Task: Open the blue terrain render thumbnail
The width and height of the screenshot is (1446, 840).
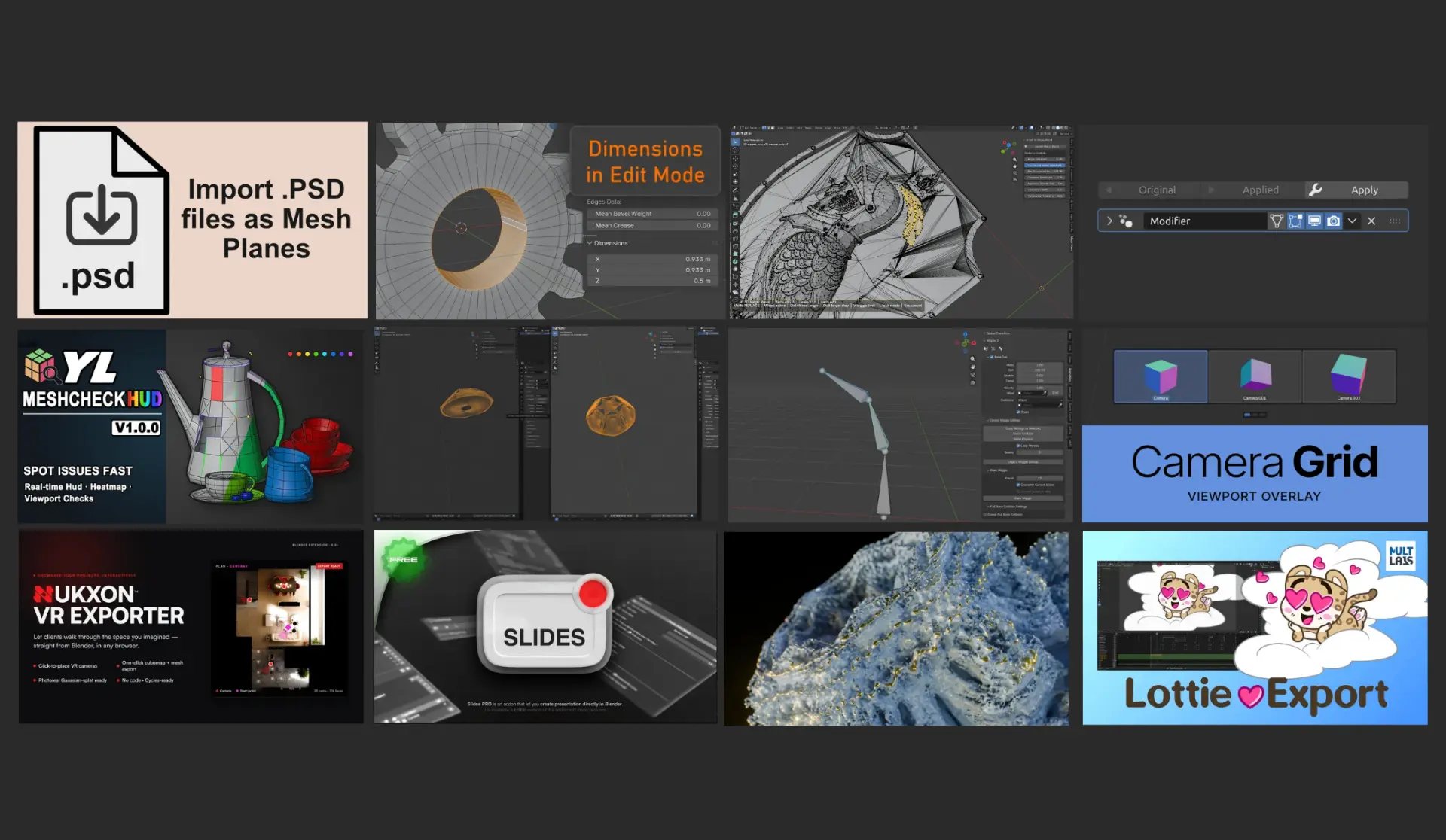Action: coord(896,628)
